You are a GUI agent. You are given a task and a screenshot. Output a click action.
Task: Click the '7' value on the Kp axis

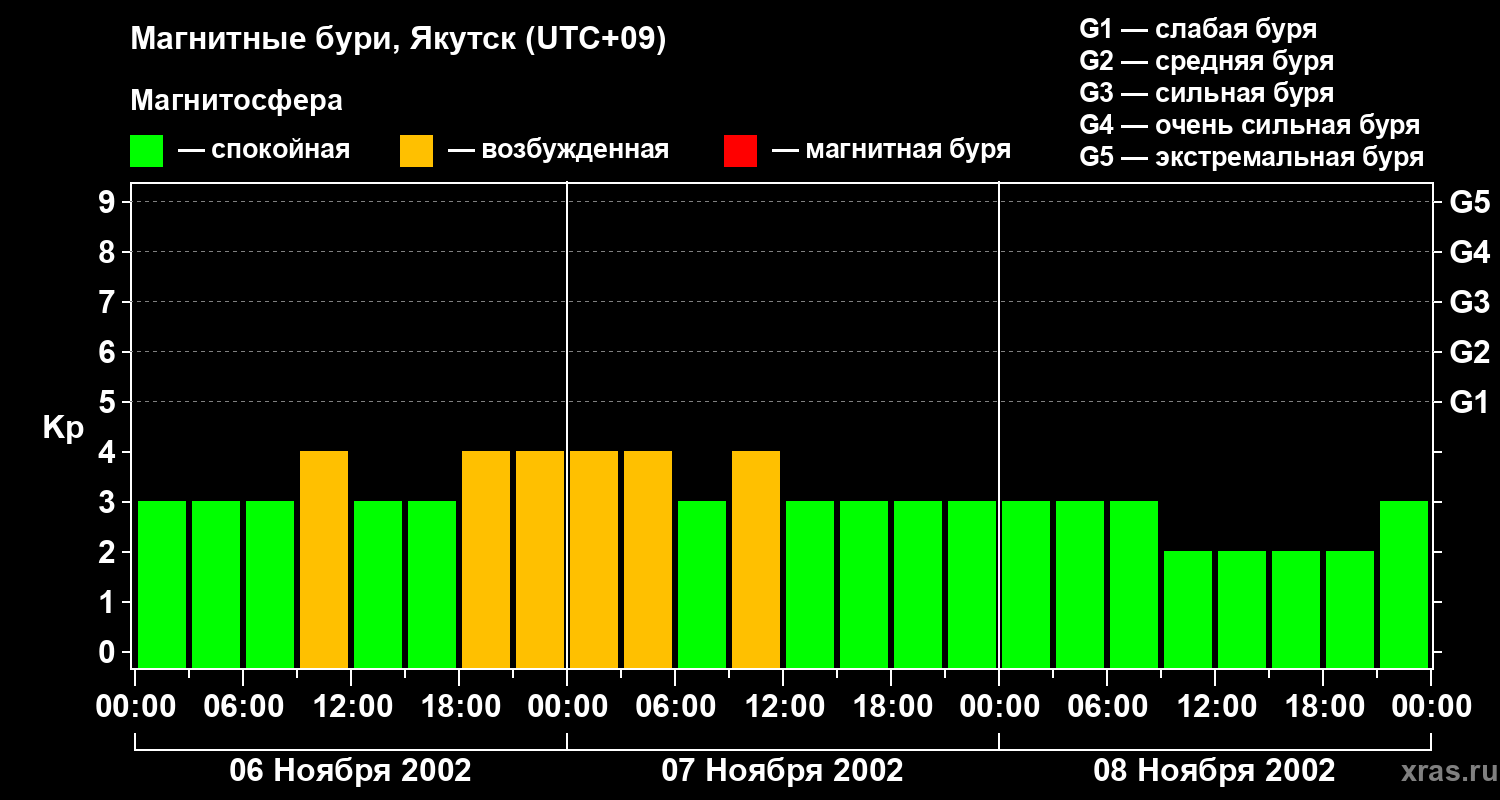(x=109, y=302)
